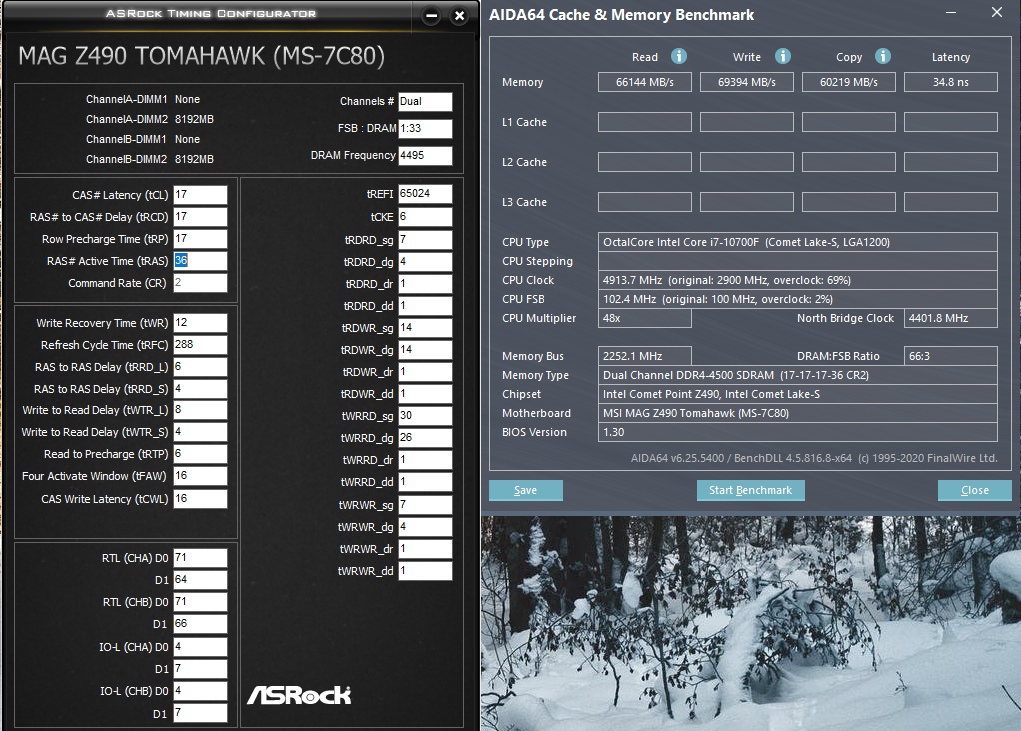Click the Write info icon in AIDA64

(x=783, y=57)
